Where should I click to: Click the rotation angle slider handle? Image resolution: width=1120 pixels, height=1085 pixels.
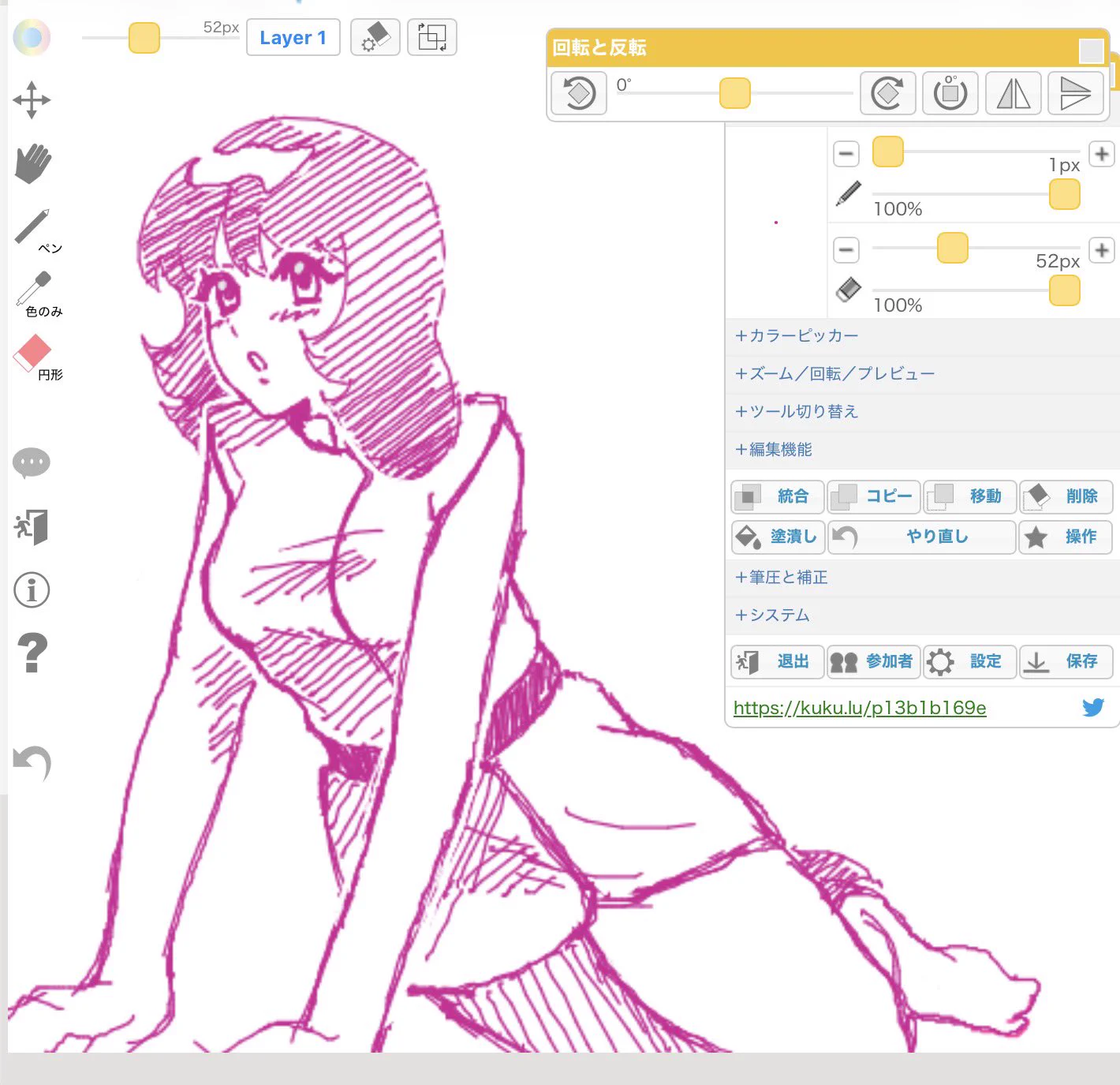735,93
